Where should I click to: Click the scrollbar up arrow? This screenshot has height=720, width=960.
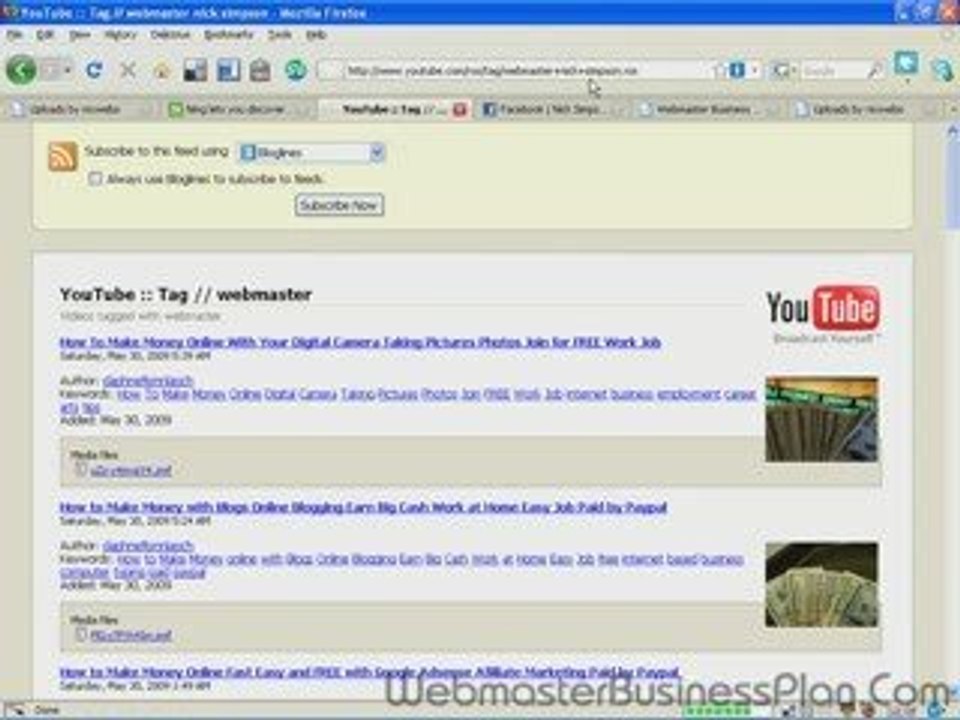click(x=952, y=131)
